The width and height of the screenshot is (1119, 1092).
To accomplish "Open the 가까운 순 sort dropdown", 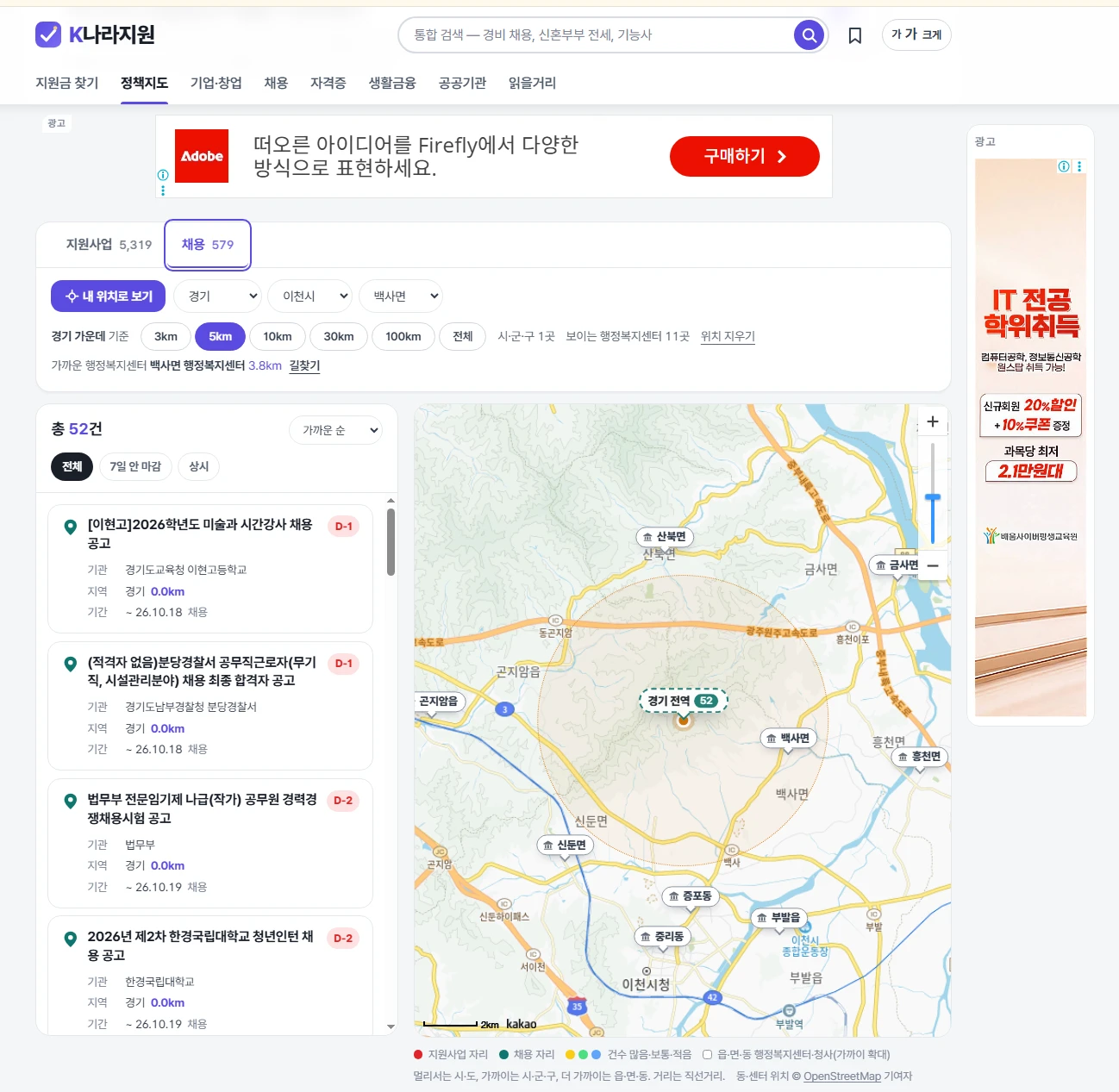I will 335,430.
